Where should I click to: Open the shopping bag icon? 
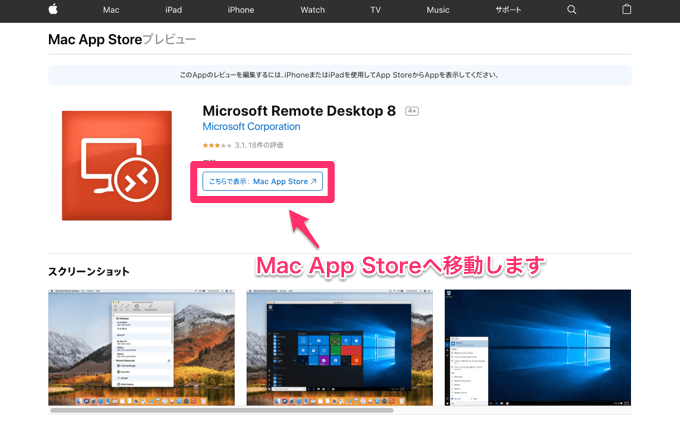(626, 9)
